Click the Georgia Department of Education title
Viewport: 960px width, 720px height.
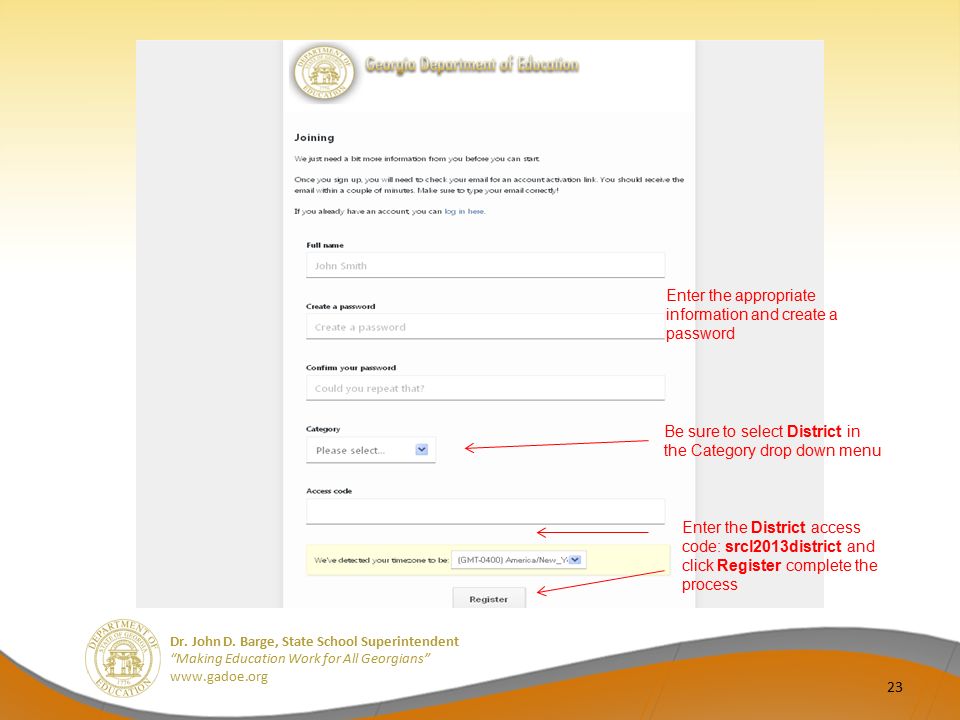tap(471, 65)
